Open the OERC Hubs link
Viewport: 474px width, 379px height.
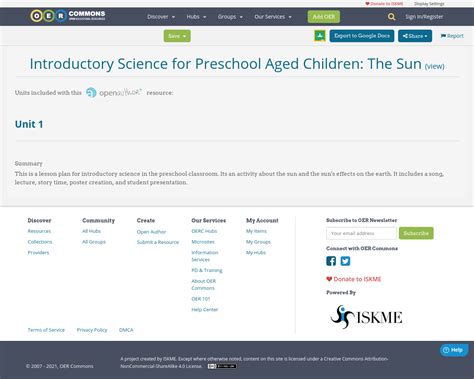click(x=204, y=231)
